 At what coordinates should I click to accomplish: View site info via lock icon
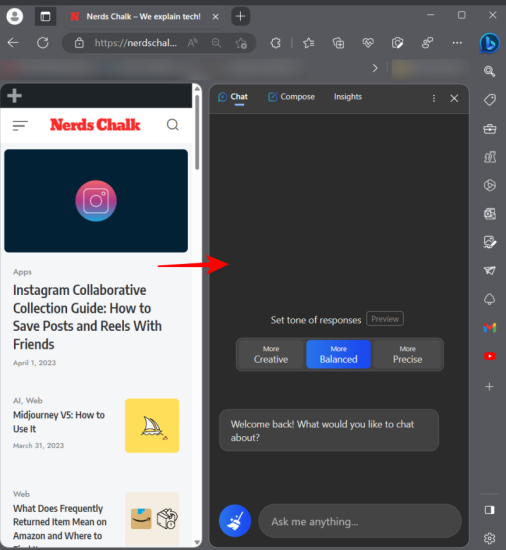coord(79,43)
